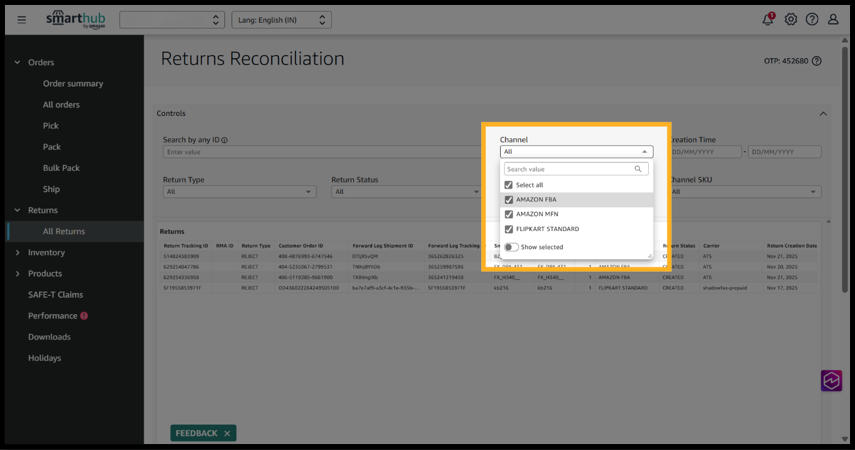Open the settings gear icon

(790, 19)
